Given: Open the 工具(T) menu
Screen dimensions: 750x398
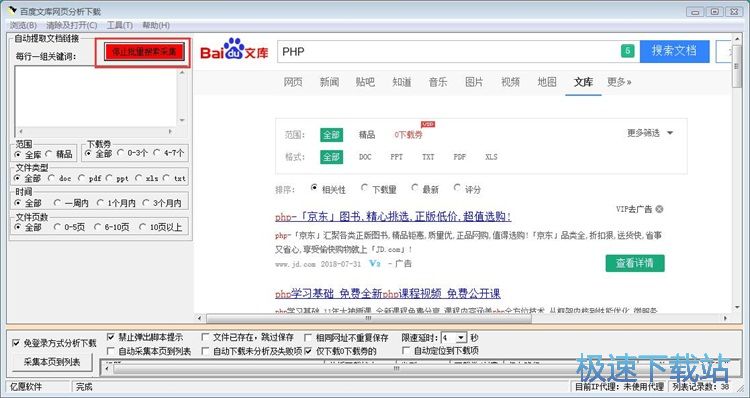Looking at the screenshot, I should coord(120,25).
